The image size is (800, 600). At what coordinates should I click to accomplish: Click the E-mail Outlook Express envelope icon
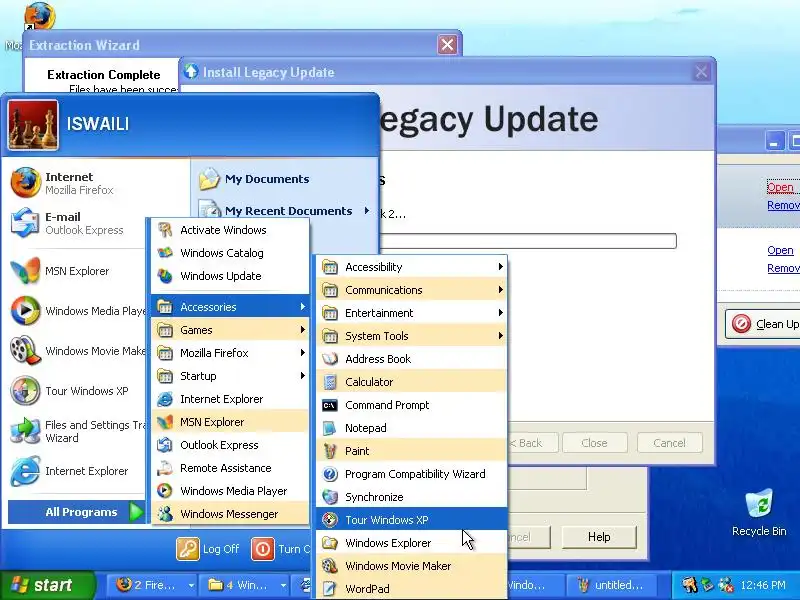pos(26,222)
